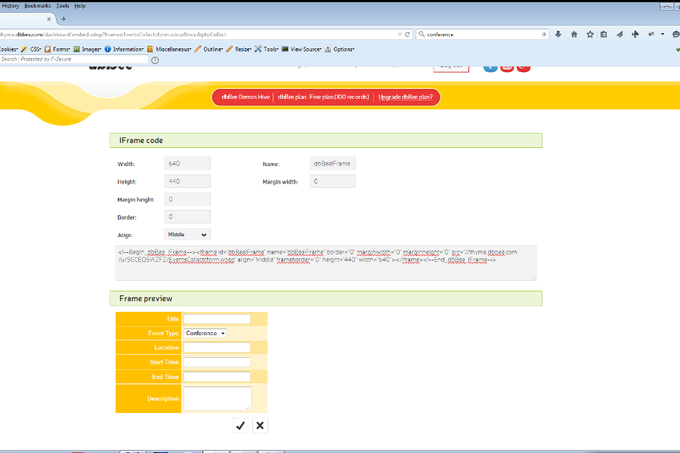Click 'dbBee Demos Hive' link

[x=245, y=97]
